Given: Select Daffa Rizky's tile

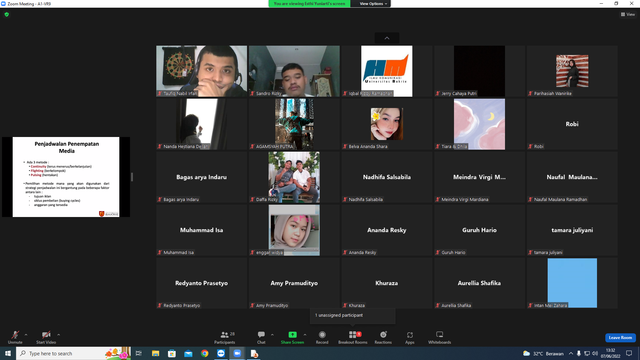Looking at the screenshot, I should pos(294,177).
